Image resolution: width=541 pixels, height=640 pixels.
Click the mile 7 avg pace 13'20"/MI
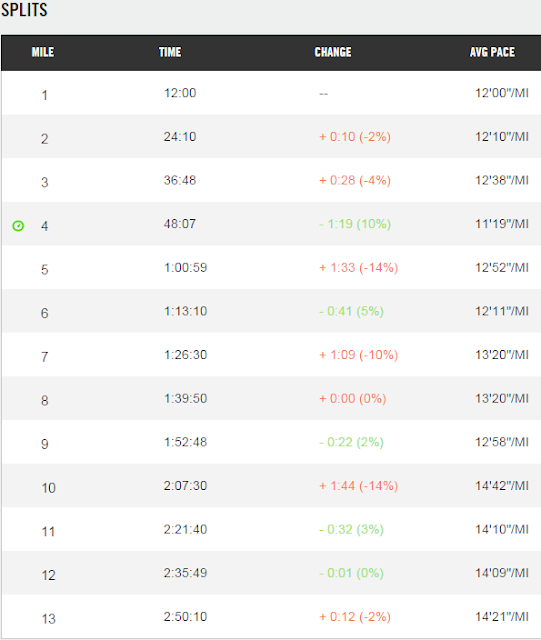point(502,355)
